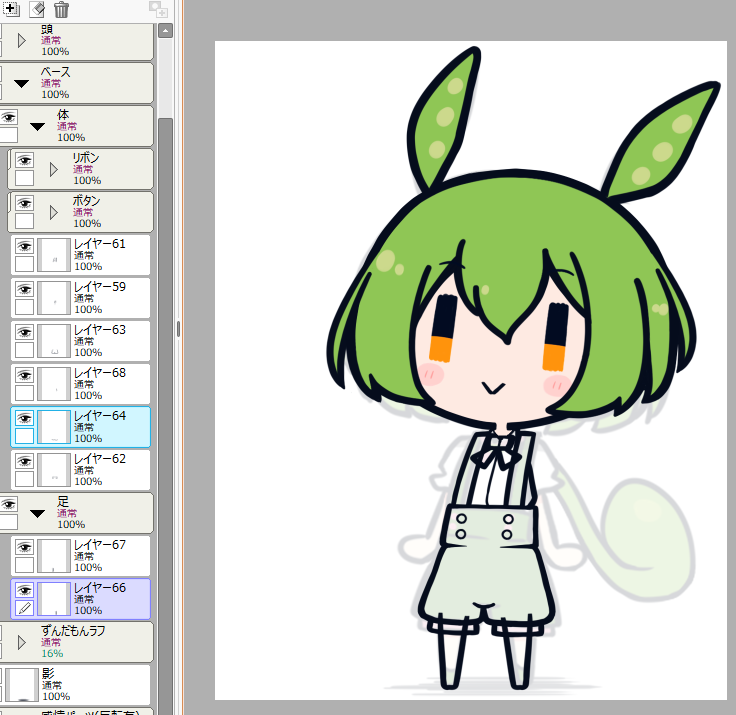Select the 影 layer name

48,673
